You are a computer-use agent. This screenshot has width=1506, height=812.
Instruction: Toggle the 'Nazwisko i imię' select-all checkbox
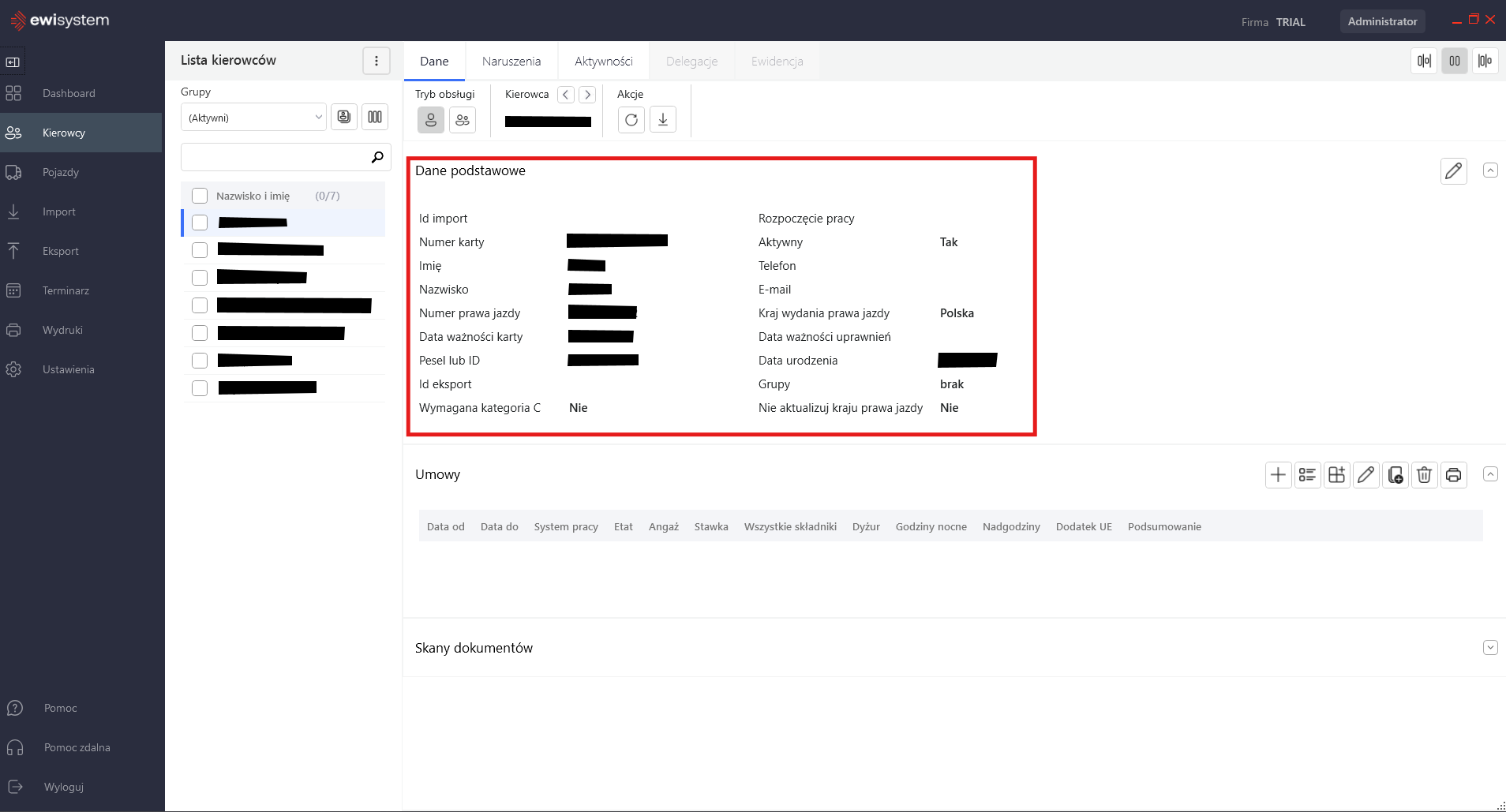(x=200, y=196)
